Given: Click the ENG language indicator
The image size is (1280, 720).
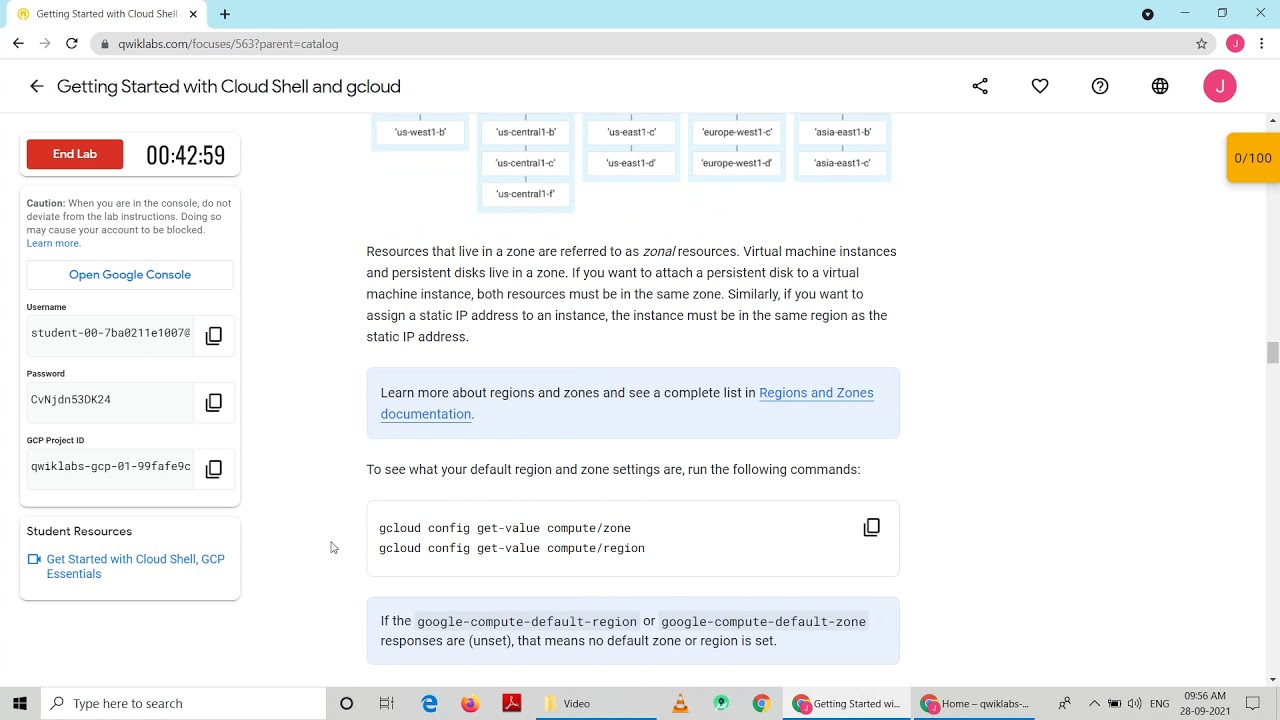Looking at the screenshot, I should (1160, 704).
